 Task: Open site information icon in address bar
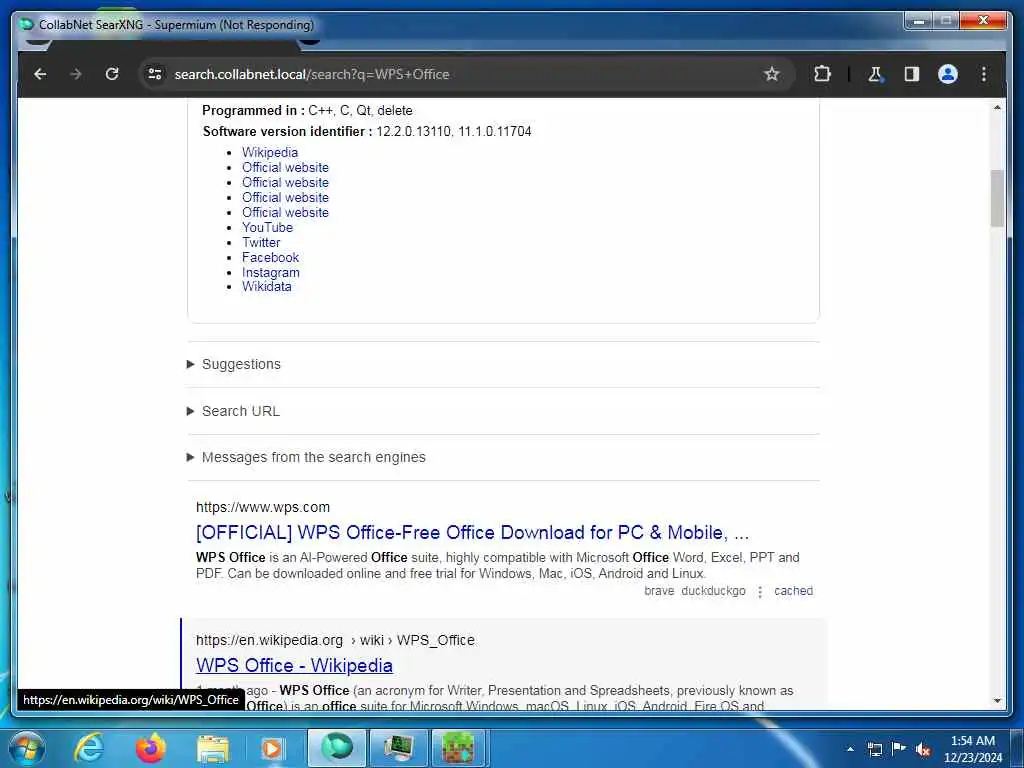click(155, 74)
